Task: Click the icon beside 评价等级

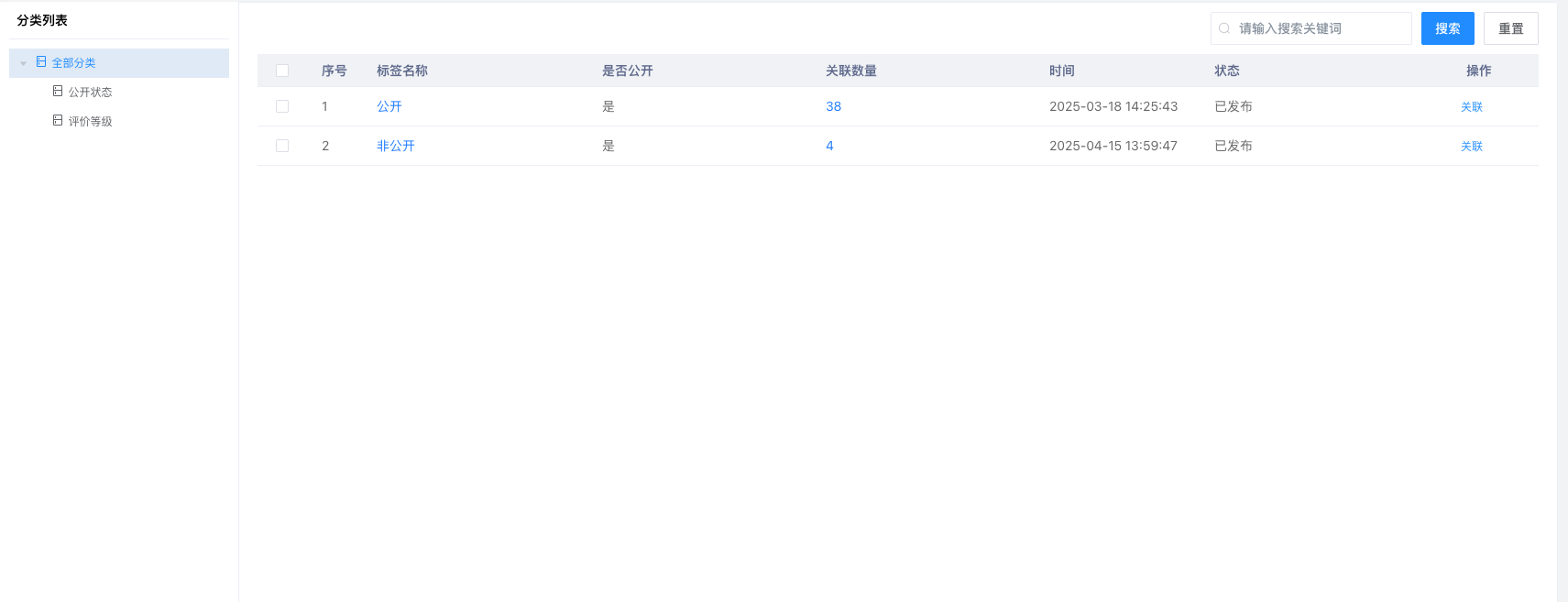Action: 58,121
